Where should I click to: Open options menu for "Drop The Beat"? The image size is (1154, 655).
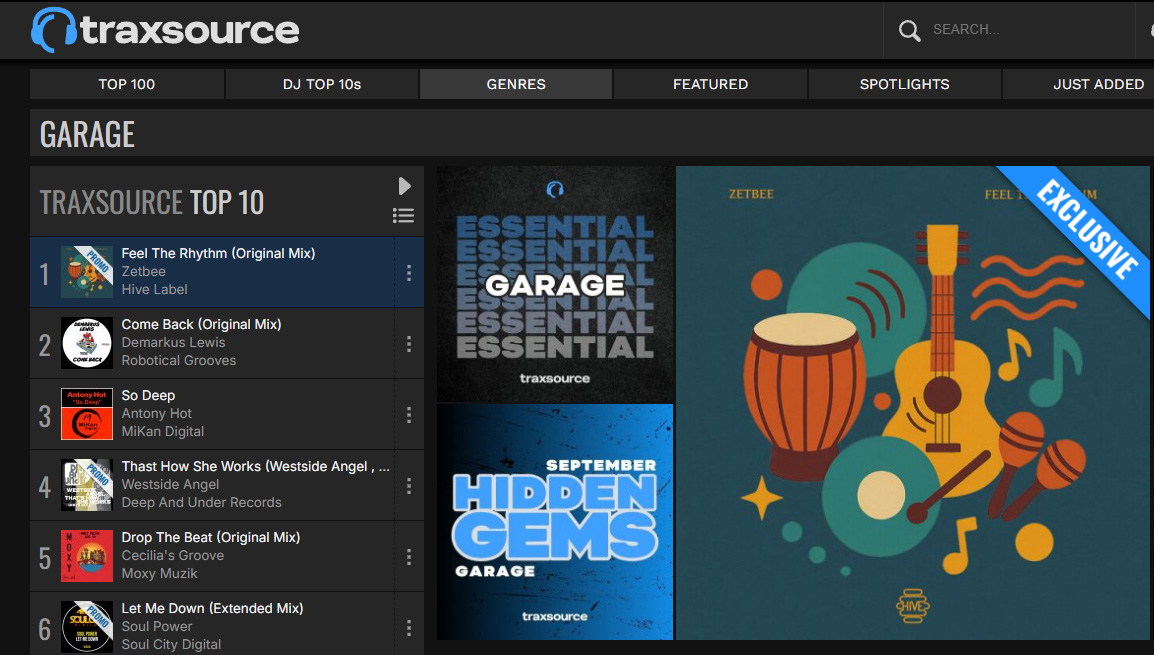pos(409,557)
